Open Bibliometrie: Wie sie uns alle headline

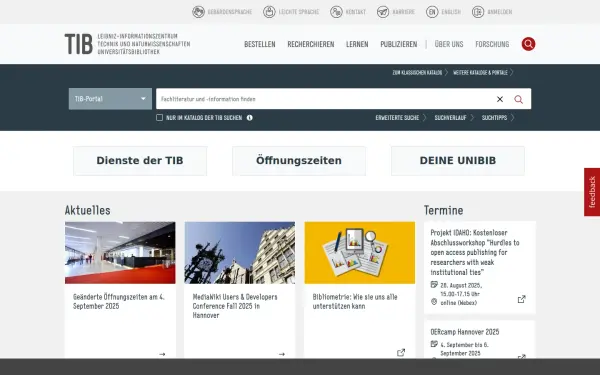pos(355,302)
